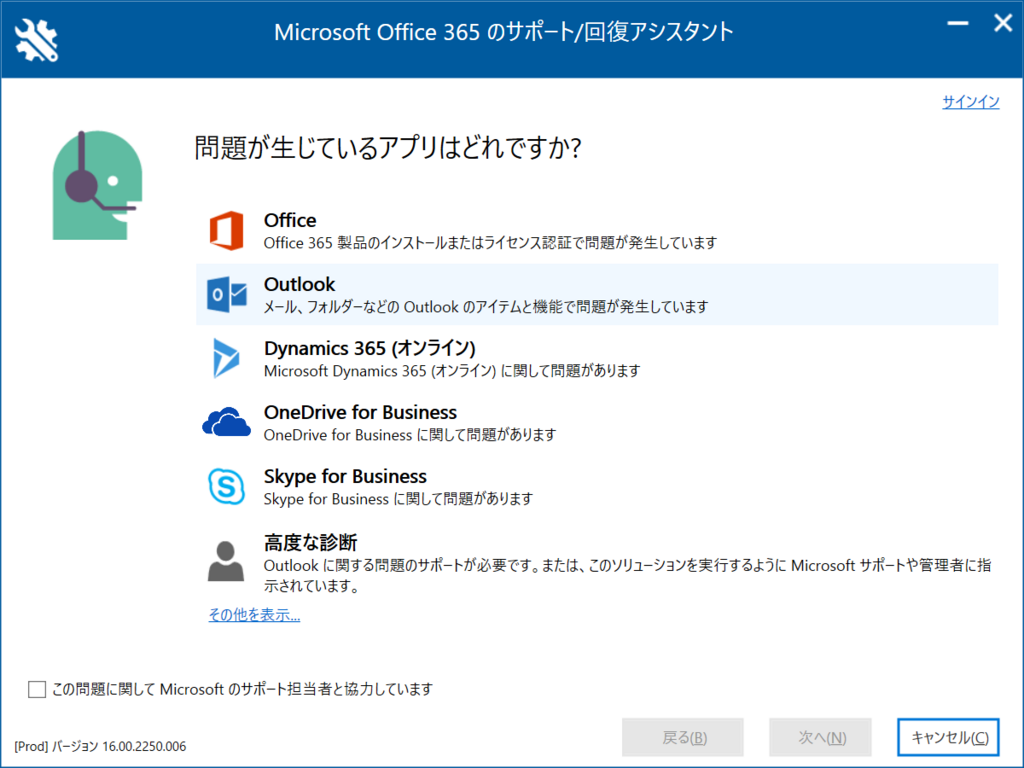Minimize the Support and Recovery Assistant window

pos(958,23)
